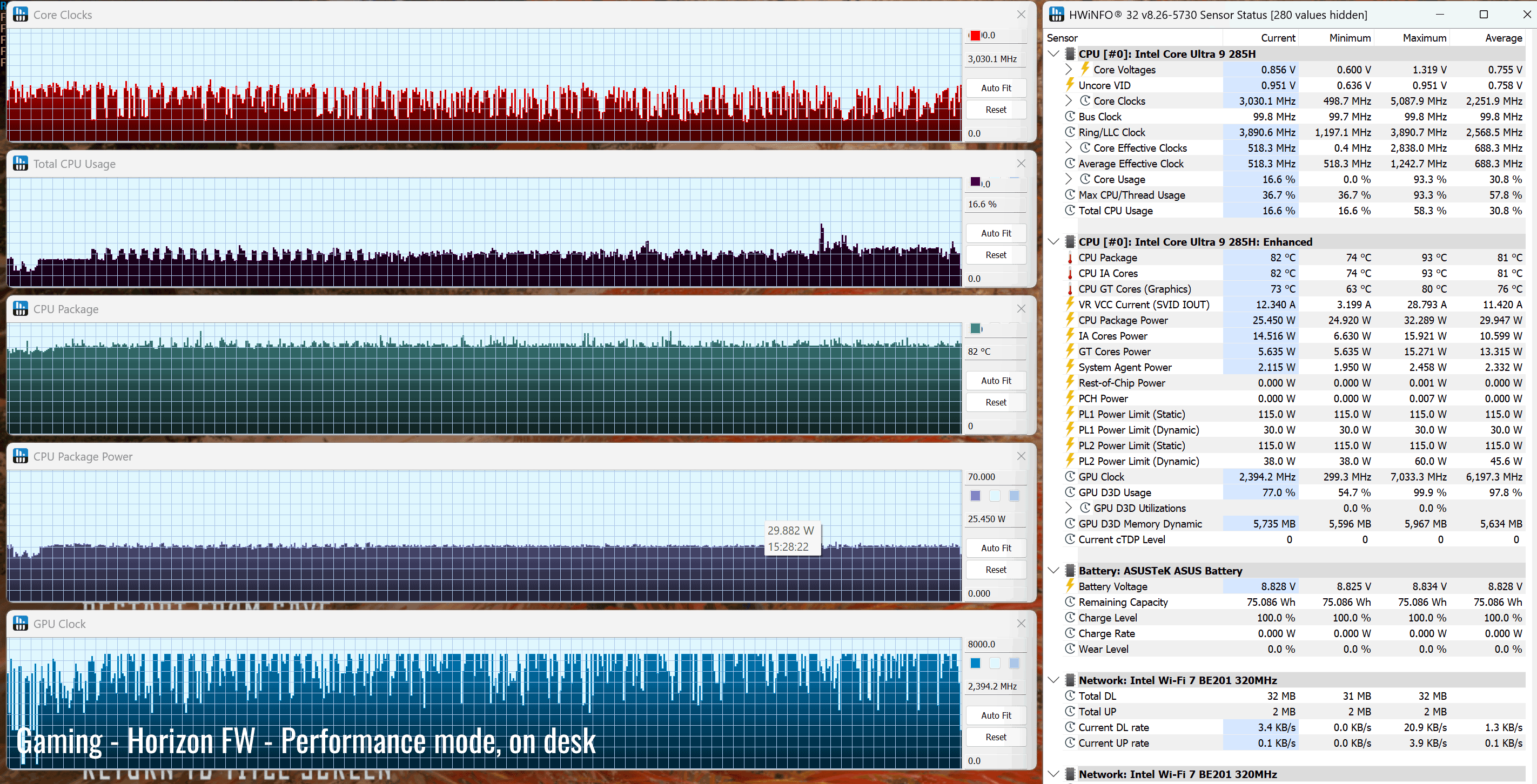
Task: Close the Total CPU Usage graph window
Action: [x=1021, y=164]
